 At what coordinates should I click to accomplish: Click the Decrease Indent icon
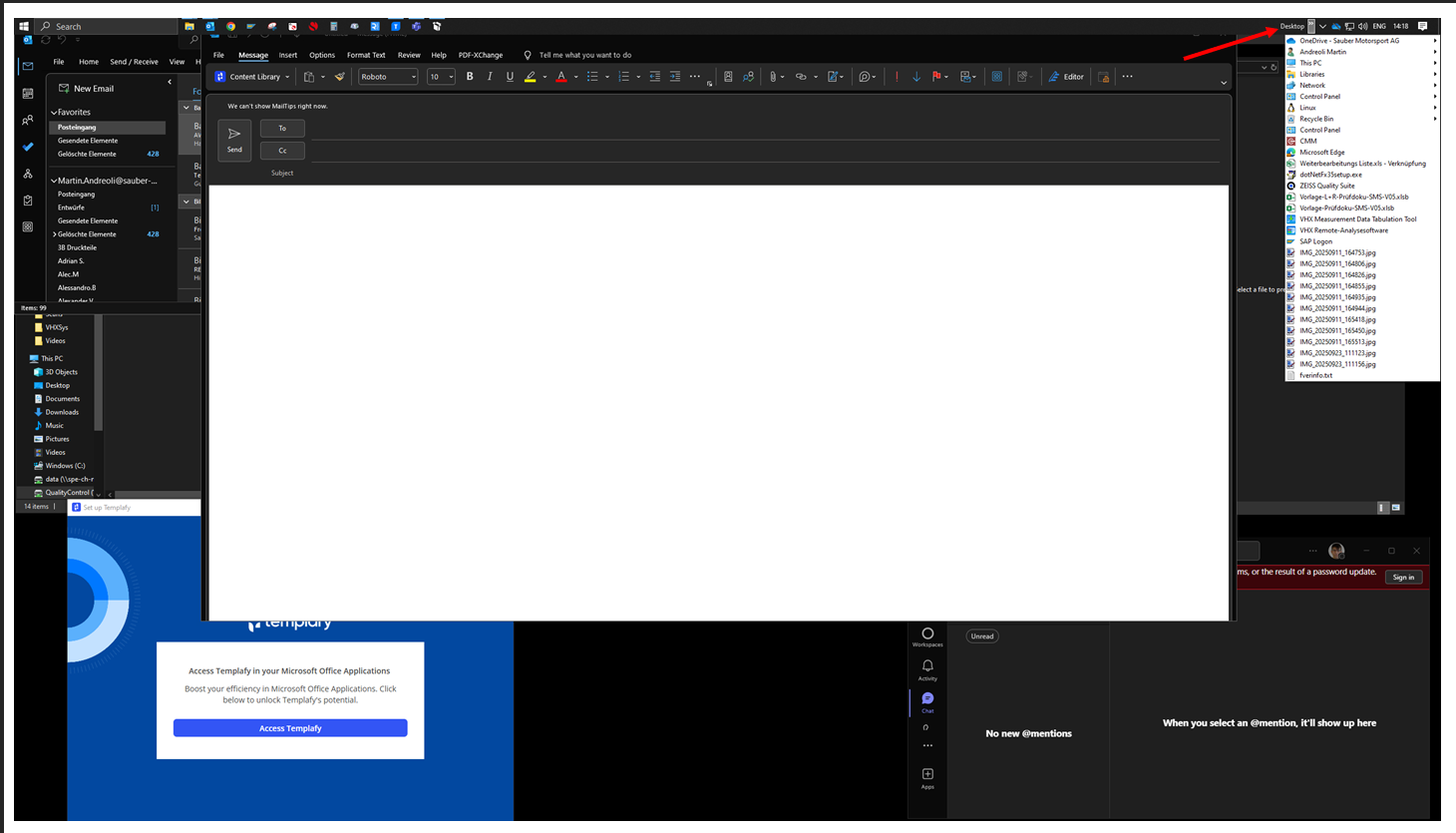[654, 77]
